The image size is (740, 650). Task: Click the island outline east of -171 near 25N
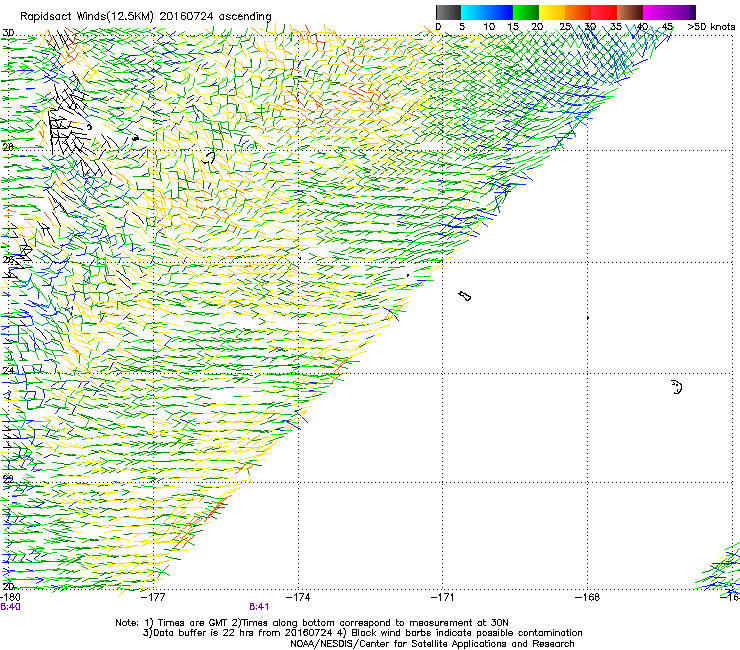pos(465,296)
